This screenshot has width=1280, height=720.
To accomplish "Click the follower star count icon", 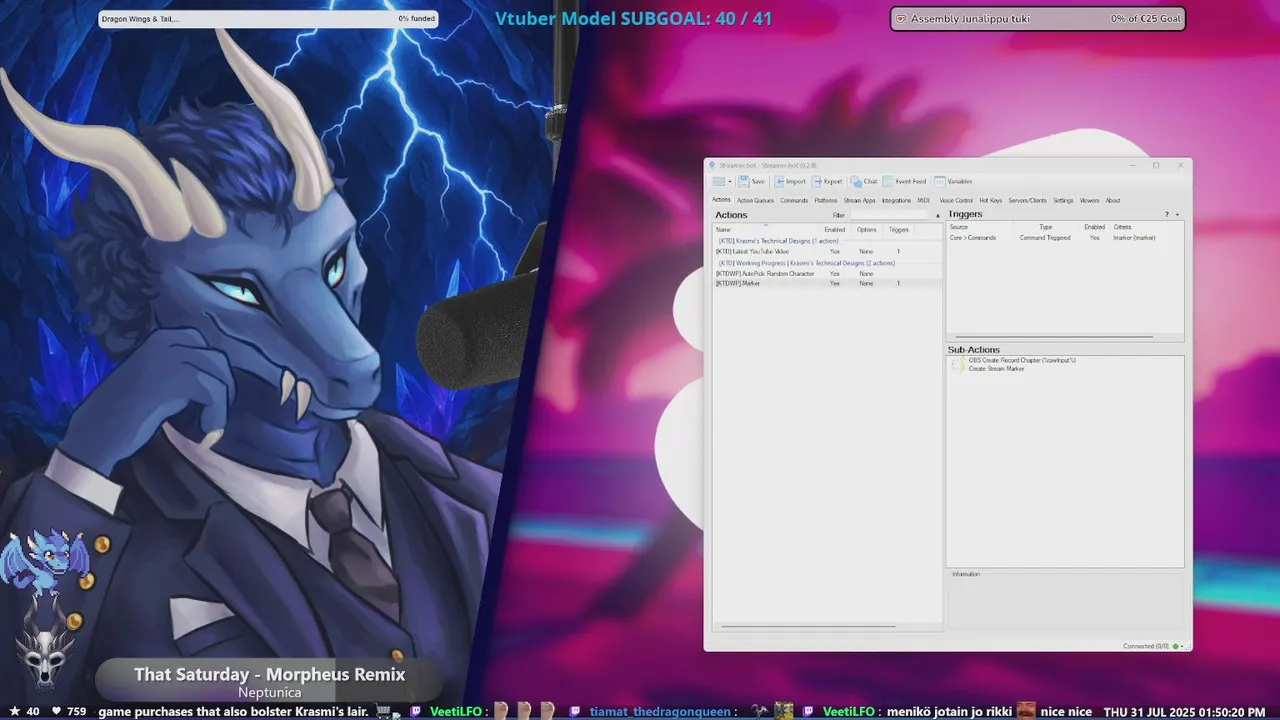I will coord(14,711).
